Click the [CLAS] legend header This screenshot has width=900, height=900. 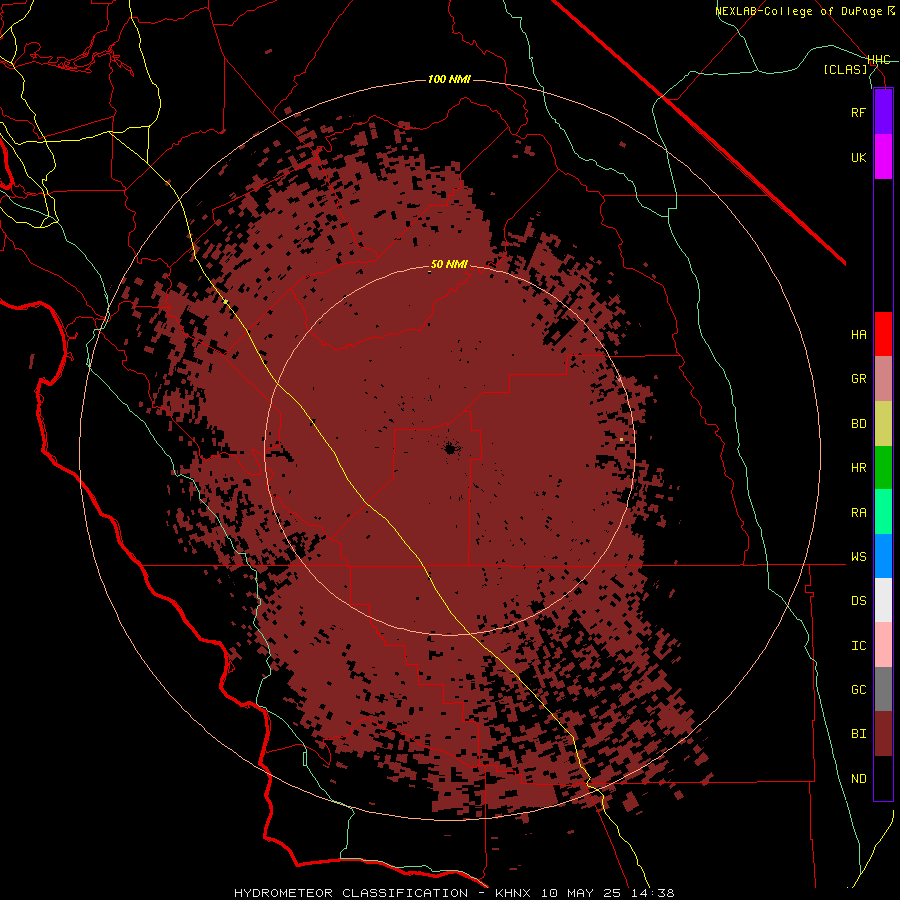[x=845, y=70]
